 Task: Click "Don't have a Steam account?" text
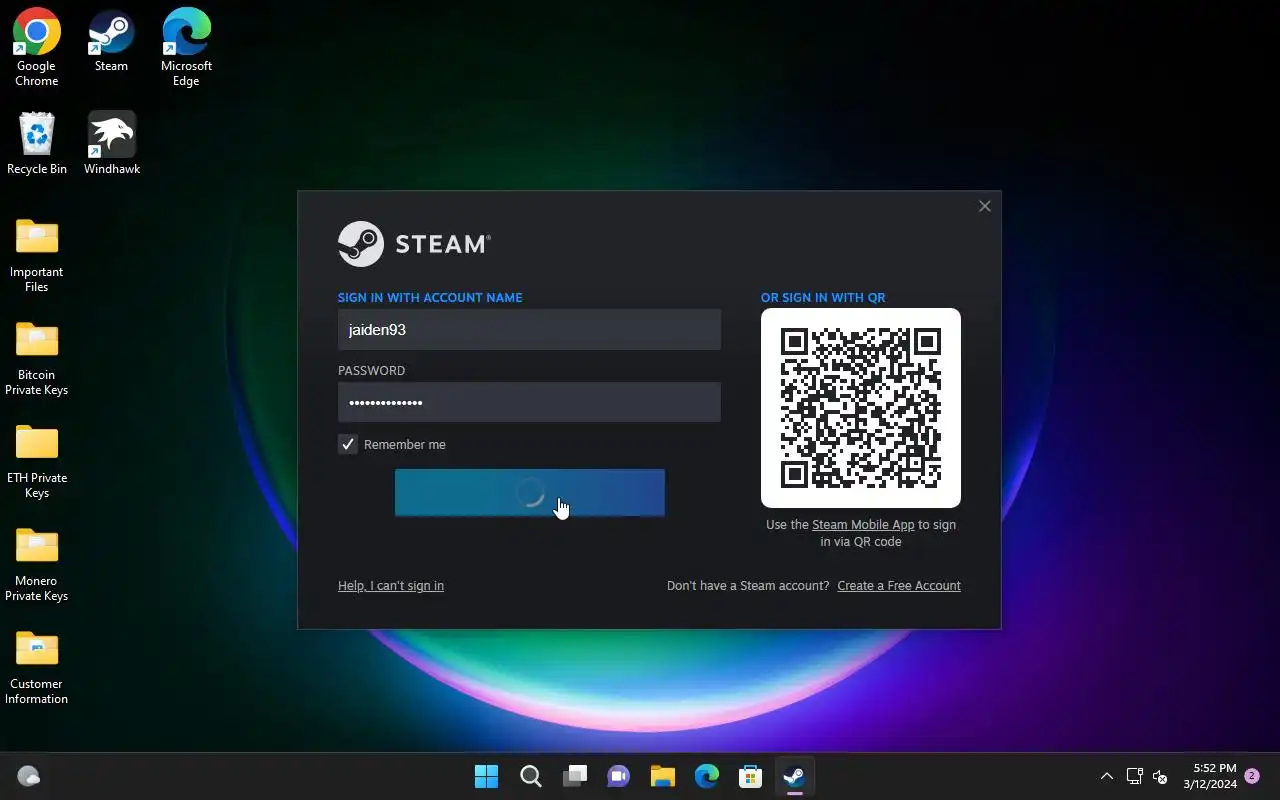pyautogui.click(x=748, y=586)
